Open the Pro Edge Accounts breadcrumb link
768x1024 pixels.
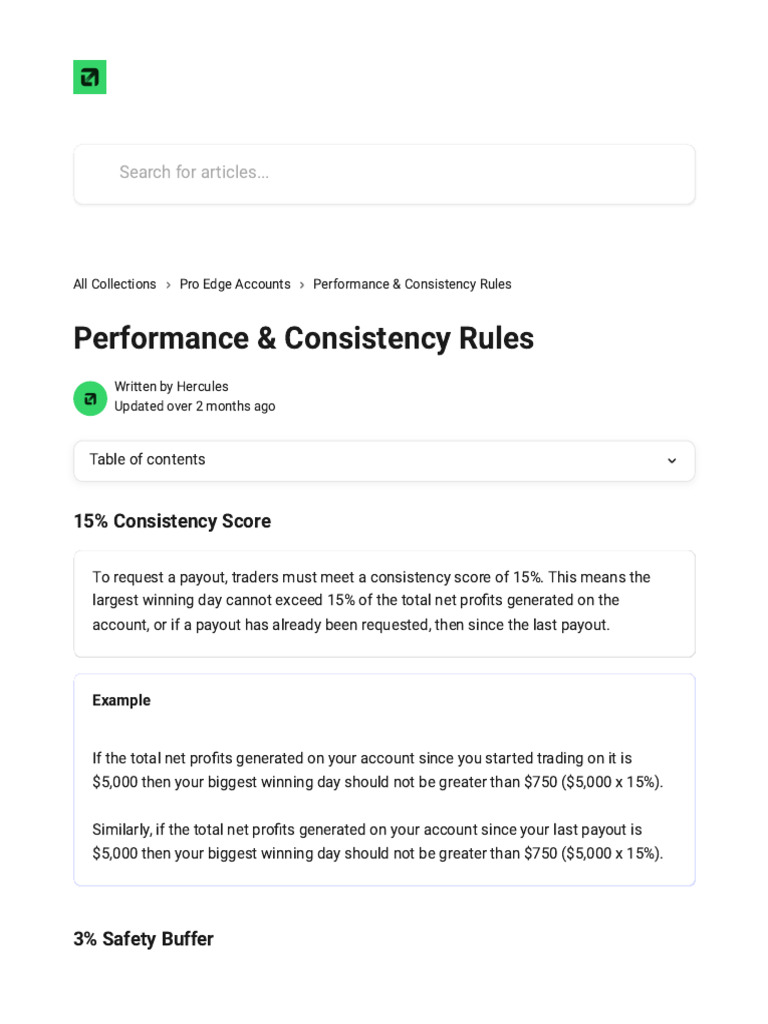pos(235,284)
